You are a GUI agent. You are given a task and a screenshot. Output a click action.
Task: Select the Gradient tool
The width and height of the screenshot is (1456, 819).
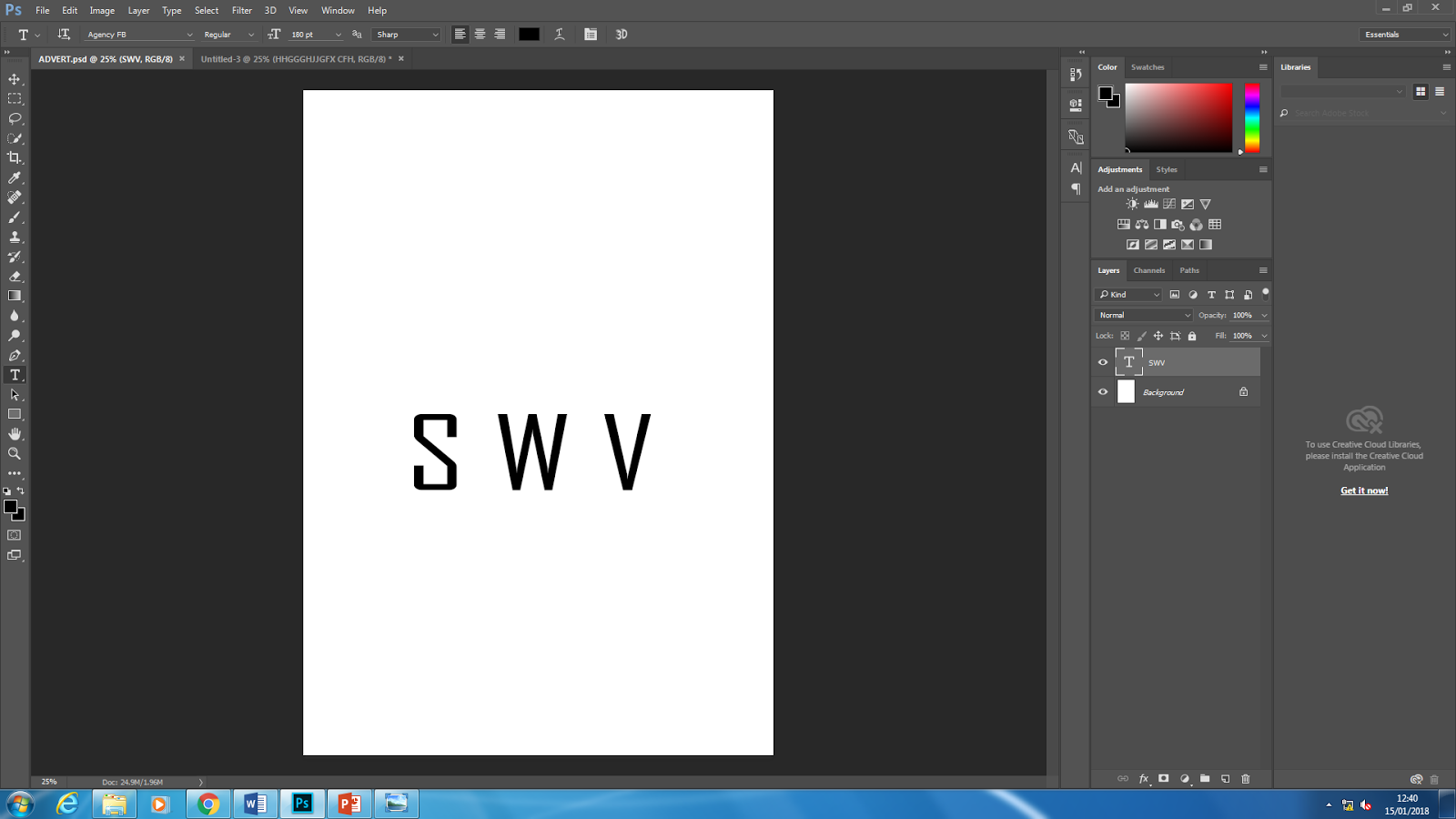(15, 296)
